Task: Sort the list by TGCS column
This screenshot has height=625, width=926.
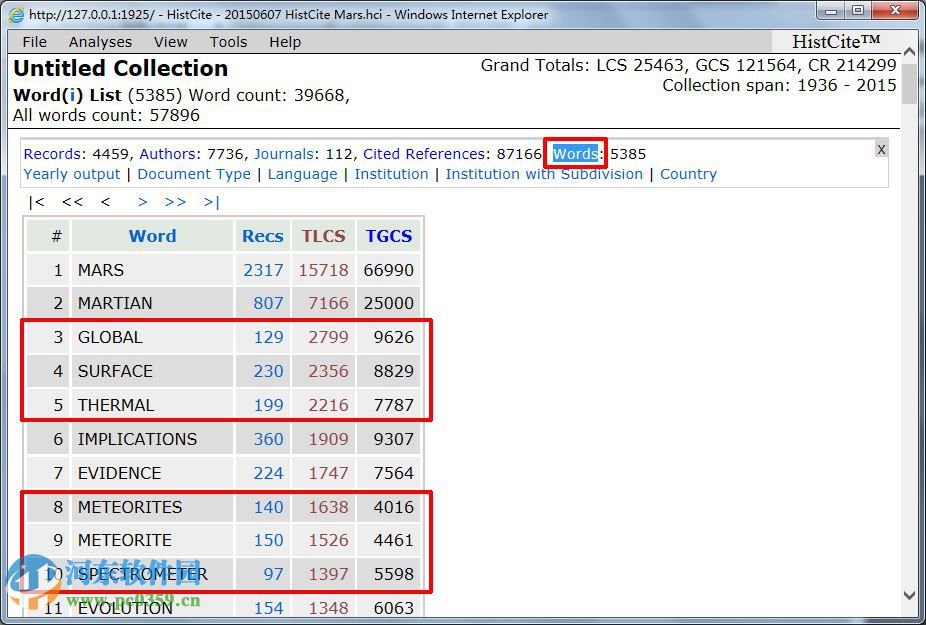Action: (388, 236)
